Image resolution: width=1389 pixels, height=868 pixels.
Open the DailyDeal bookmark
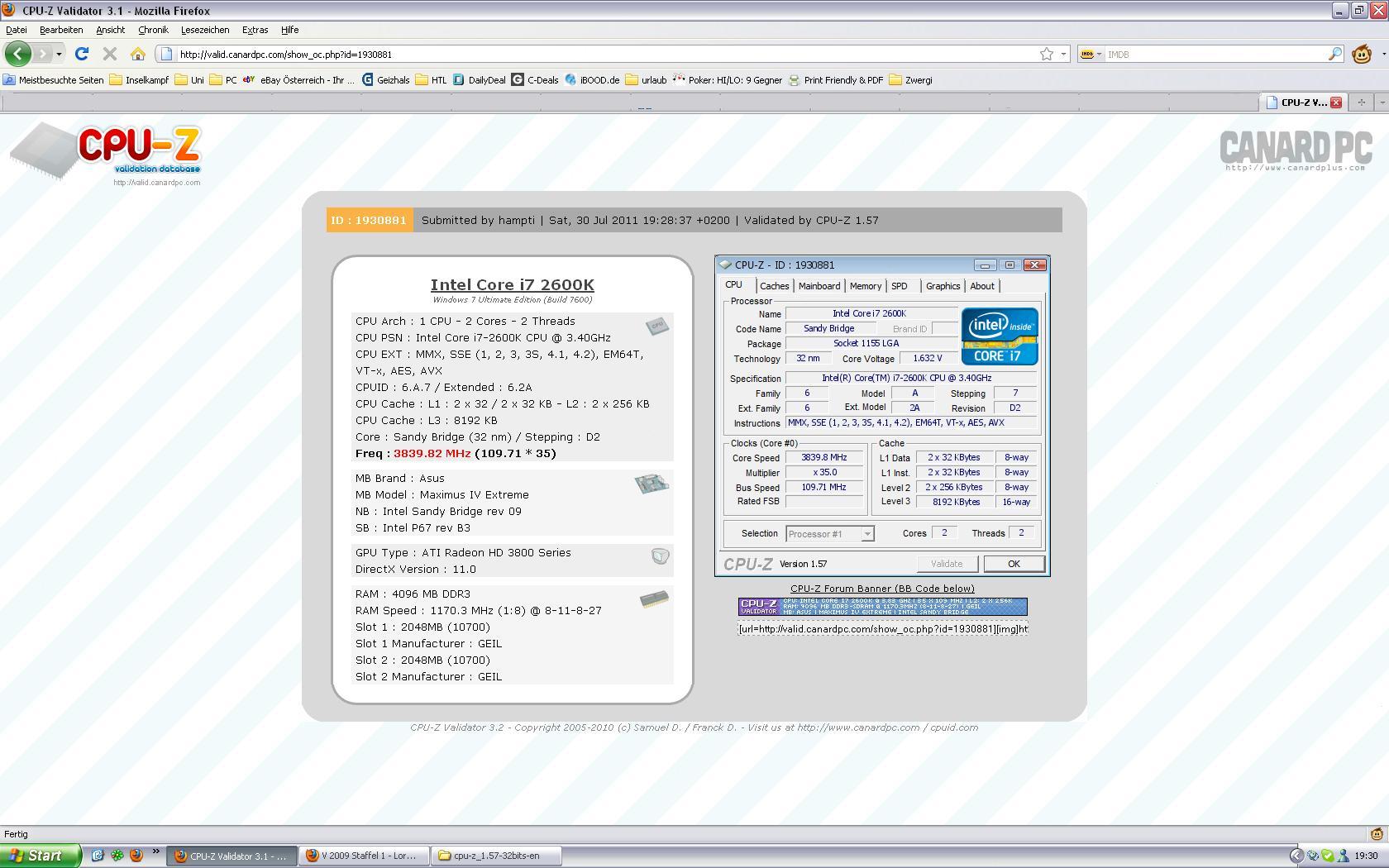click(x=480, y=80)
